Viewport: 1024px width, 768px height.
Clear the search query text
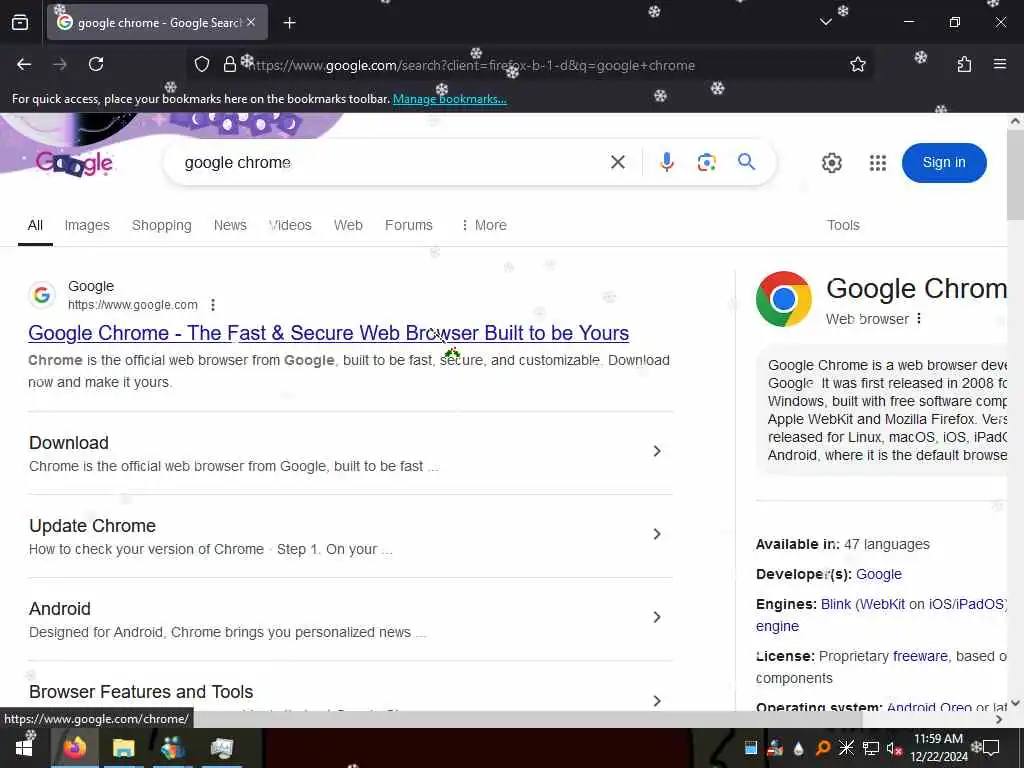point(618,162)
